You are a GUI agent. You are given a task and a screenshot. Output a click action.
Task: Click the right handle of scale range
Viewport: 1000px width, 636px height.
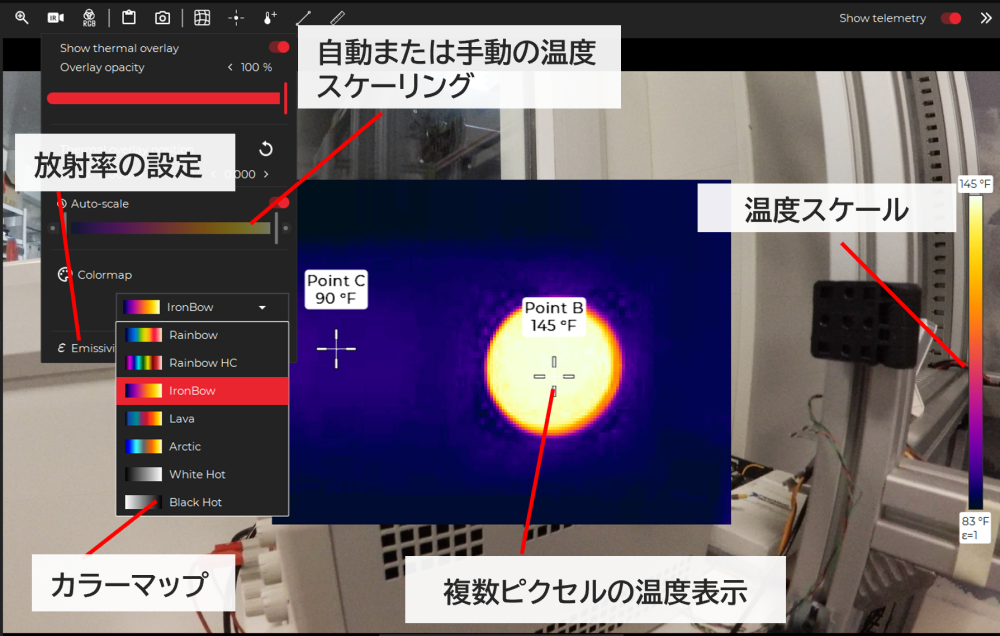click(276, 228)
